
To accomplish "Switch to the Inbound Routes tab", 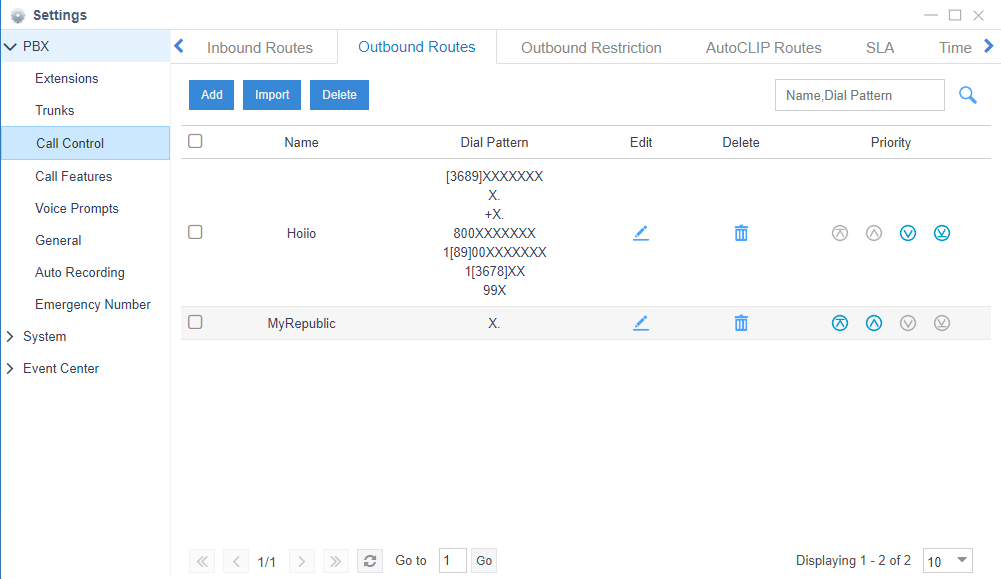I will 260,48.
